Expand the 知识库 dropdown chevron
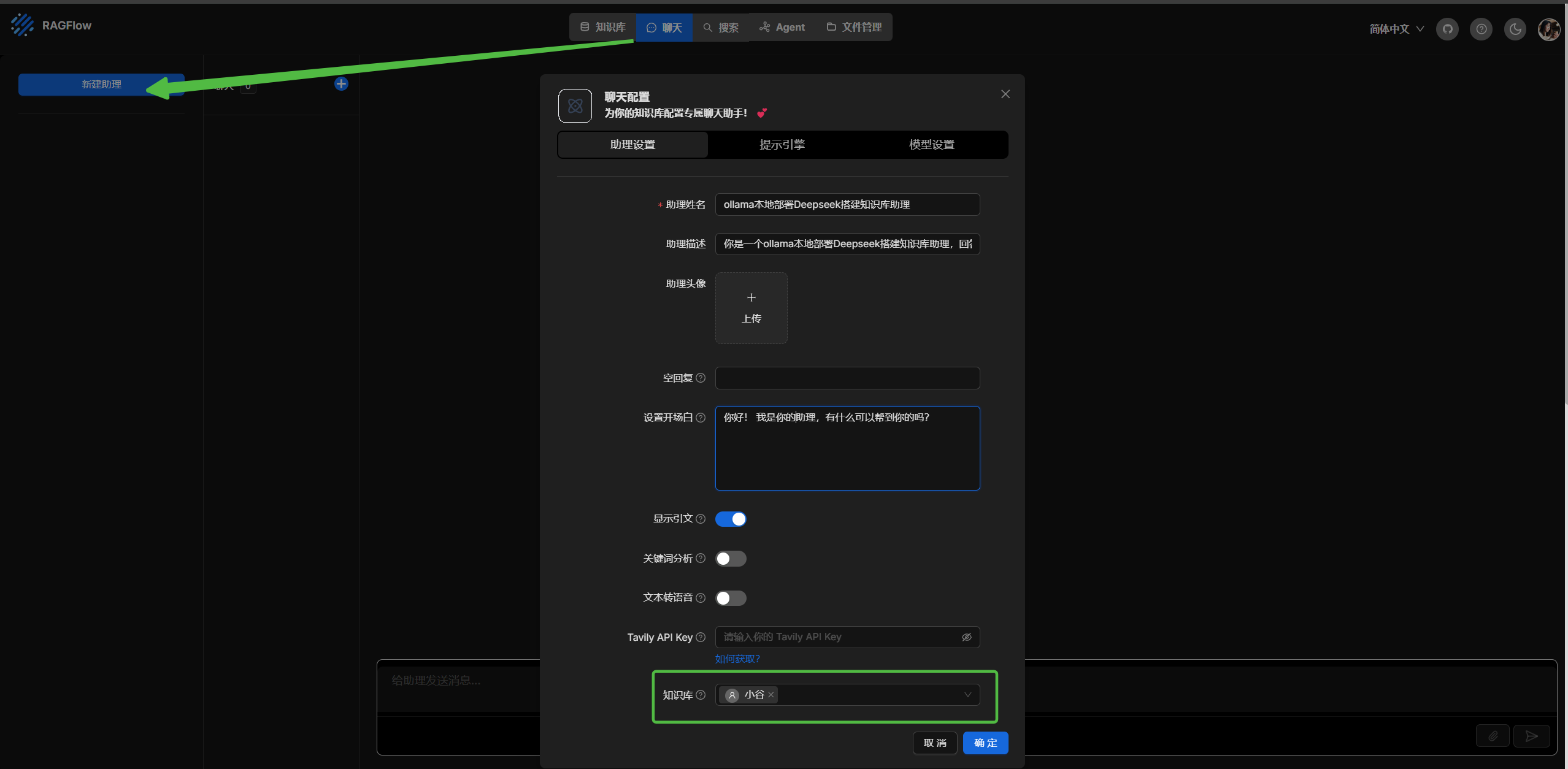1568x769 pixels. 967,695
